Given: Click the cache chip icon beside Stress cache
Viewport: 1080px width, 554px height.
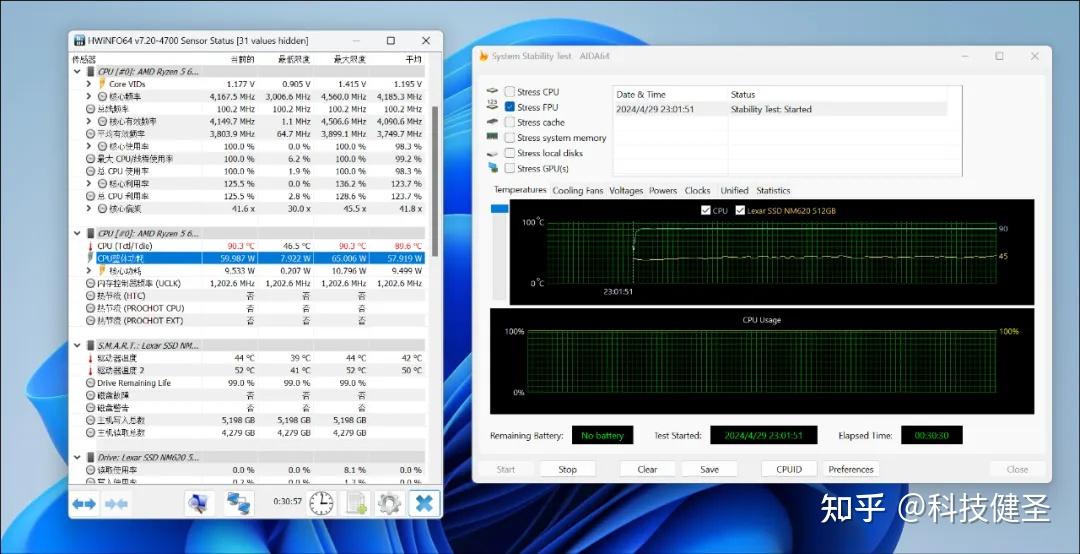Looking at the screenshot, I should tap(492, 121).
